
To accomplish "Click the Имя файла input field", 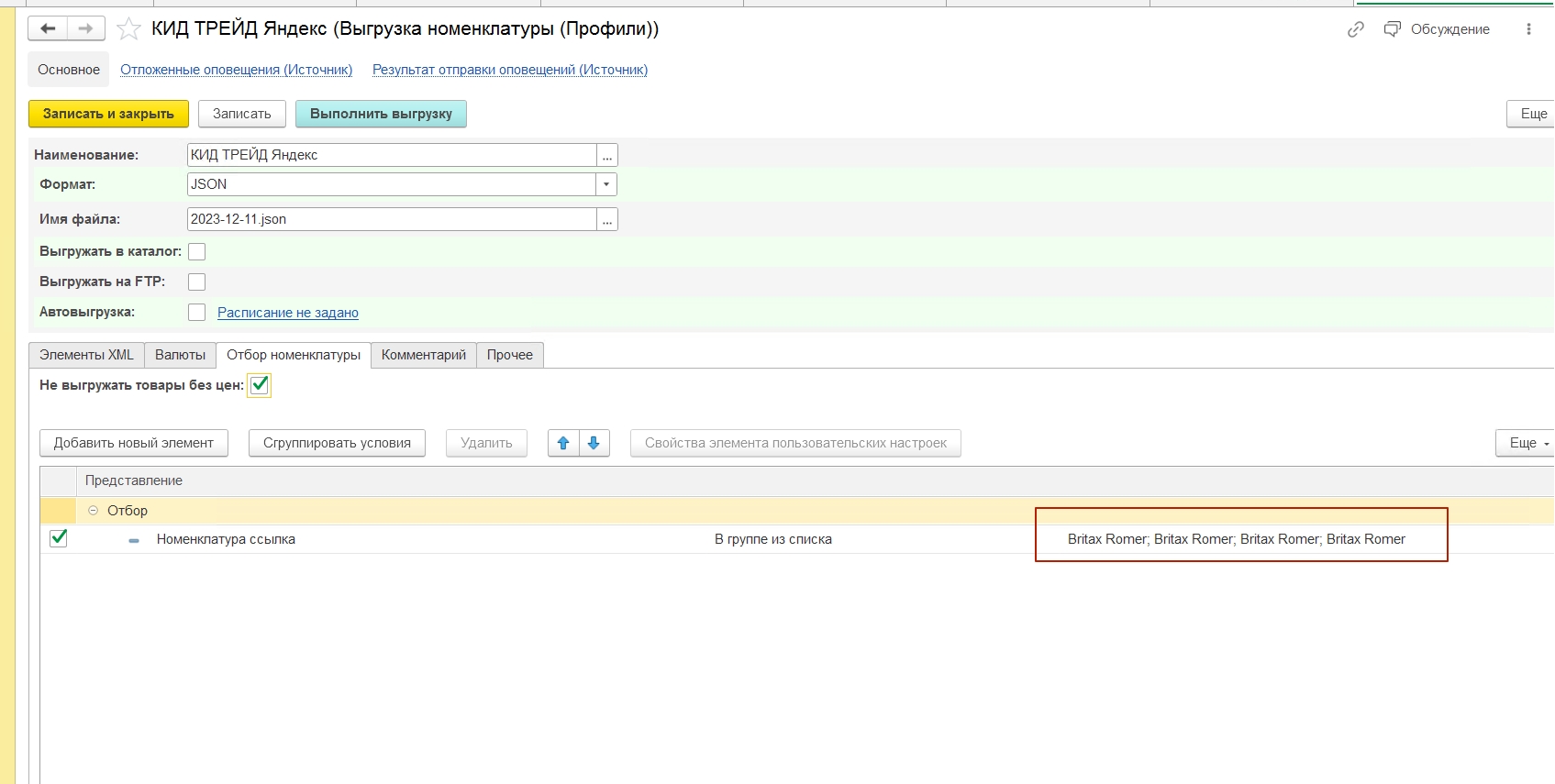I will (392, 219).
